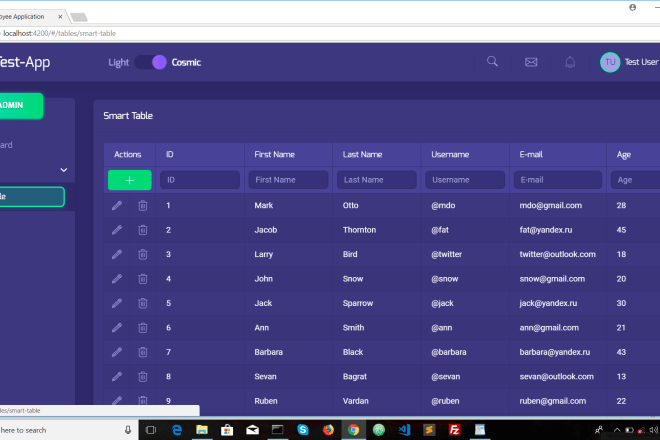Screen dimensions: 660x440
Task: Focus the E-mail filter field
Action: (558, 180)
